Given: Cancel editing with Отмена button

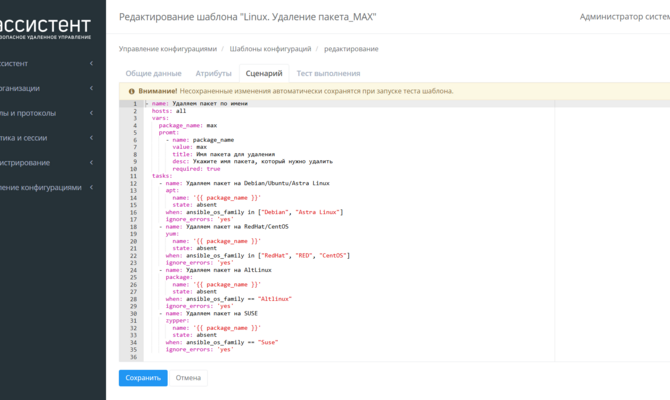Looking at the screenshot, I should tap(188, 378).
